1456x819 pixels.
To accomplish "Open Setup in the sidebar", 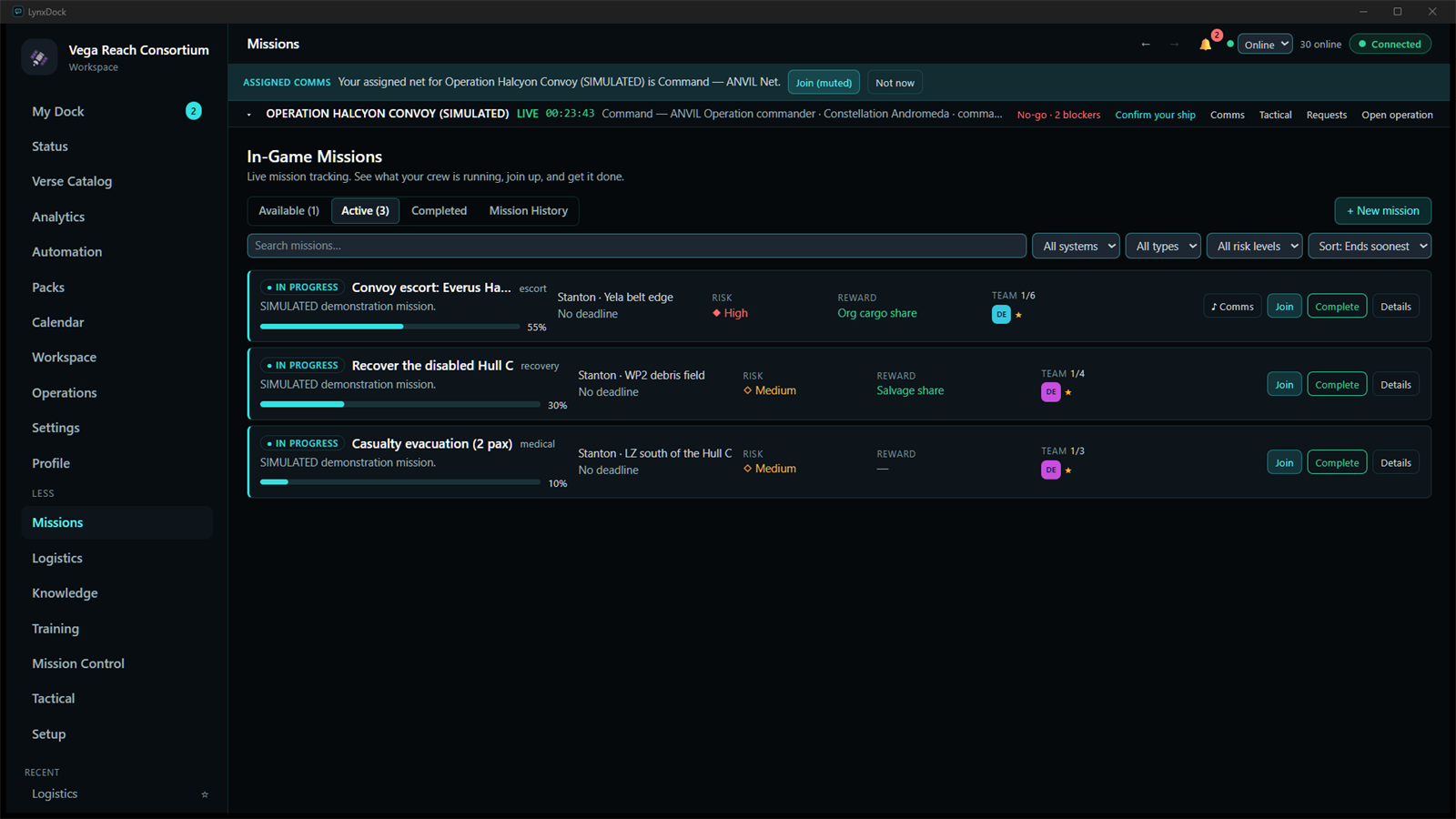I will click(x=116, y=734).
